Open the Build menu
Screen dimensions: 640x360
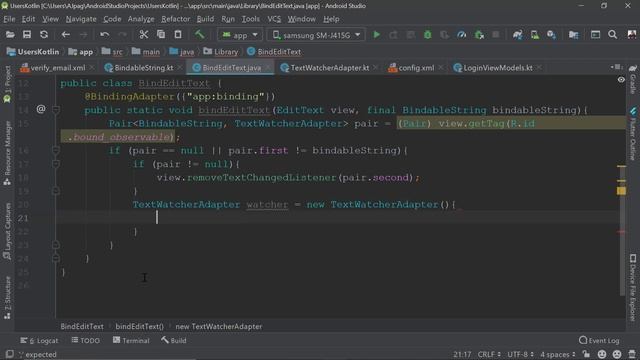[x=205, y=19]
